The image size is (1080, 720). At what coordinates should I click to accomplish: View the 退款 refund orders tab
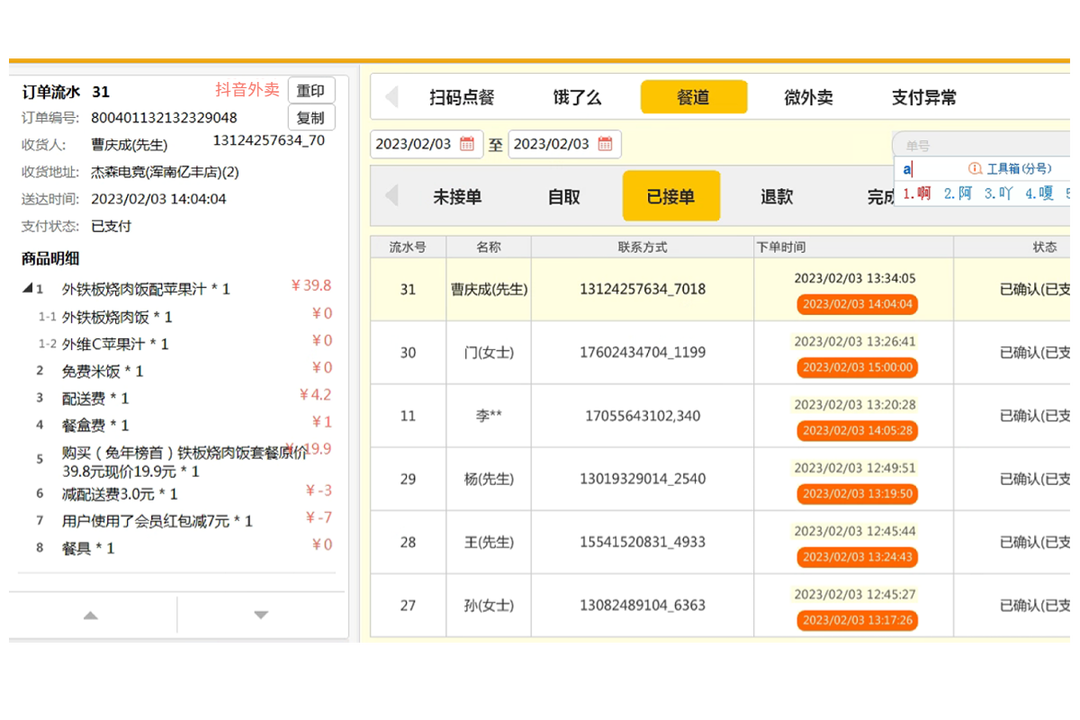777,197
